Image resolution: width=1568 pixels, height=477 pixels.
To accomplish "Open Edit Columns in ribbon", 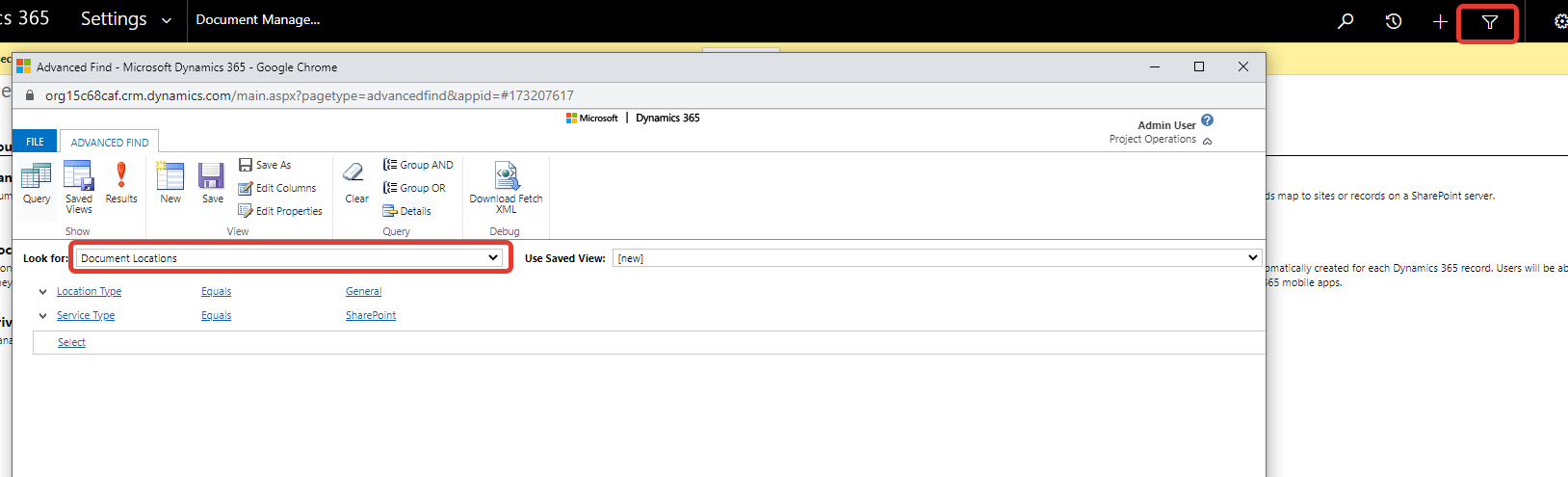I will pos(277,188).
